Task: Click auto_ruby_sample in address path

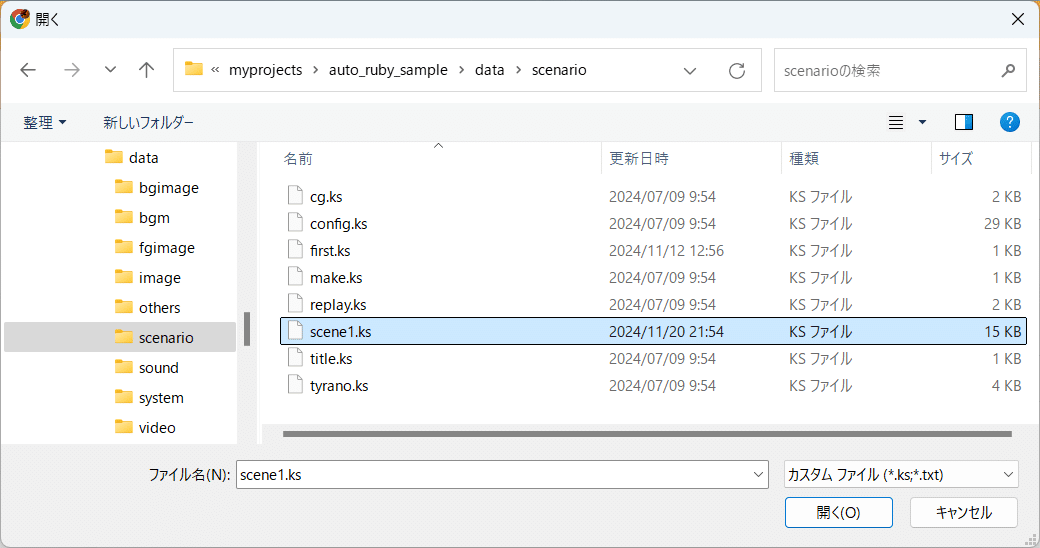Action: pos(388,70)
